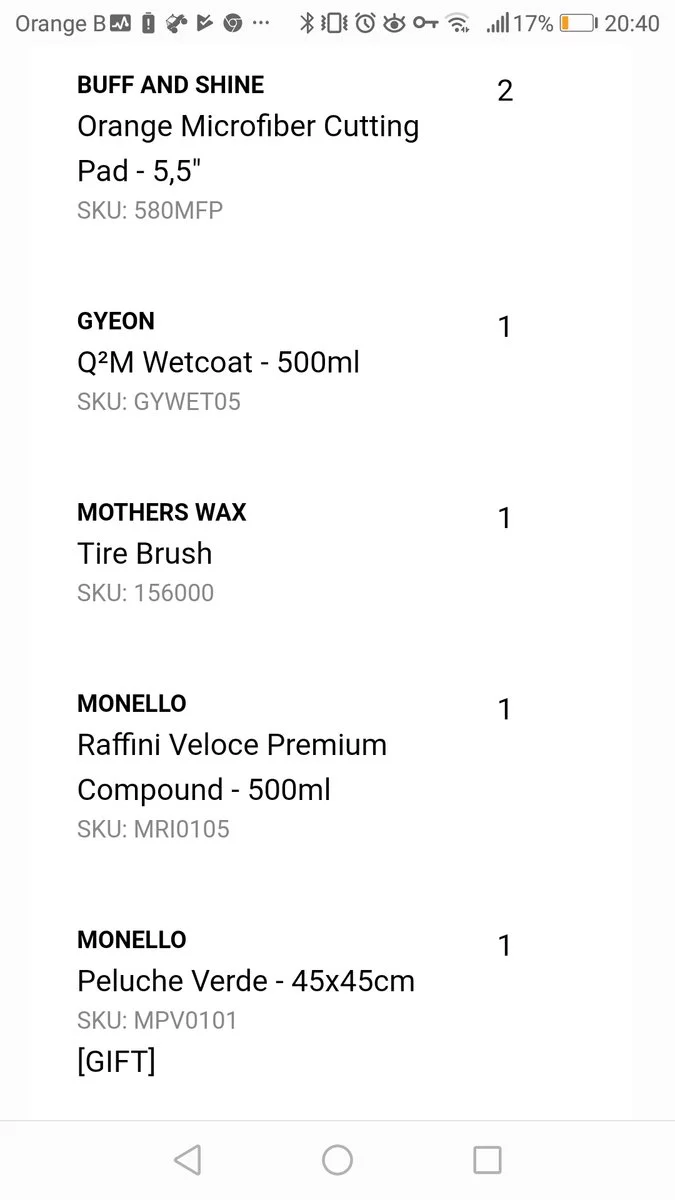The width and height of the screenshot is (675, 1200).
Task: Tap the vibrate mode status icon
Action: (336, 23)
